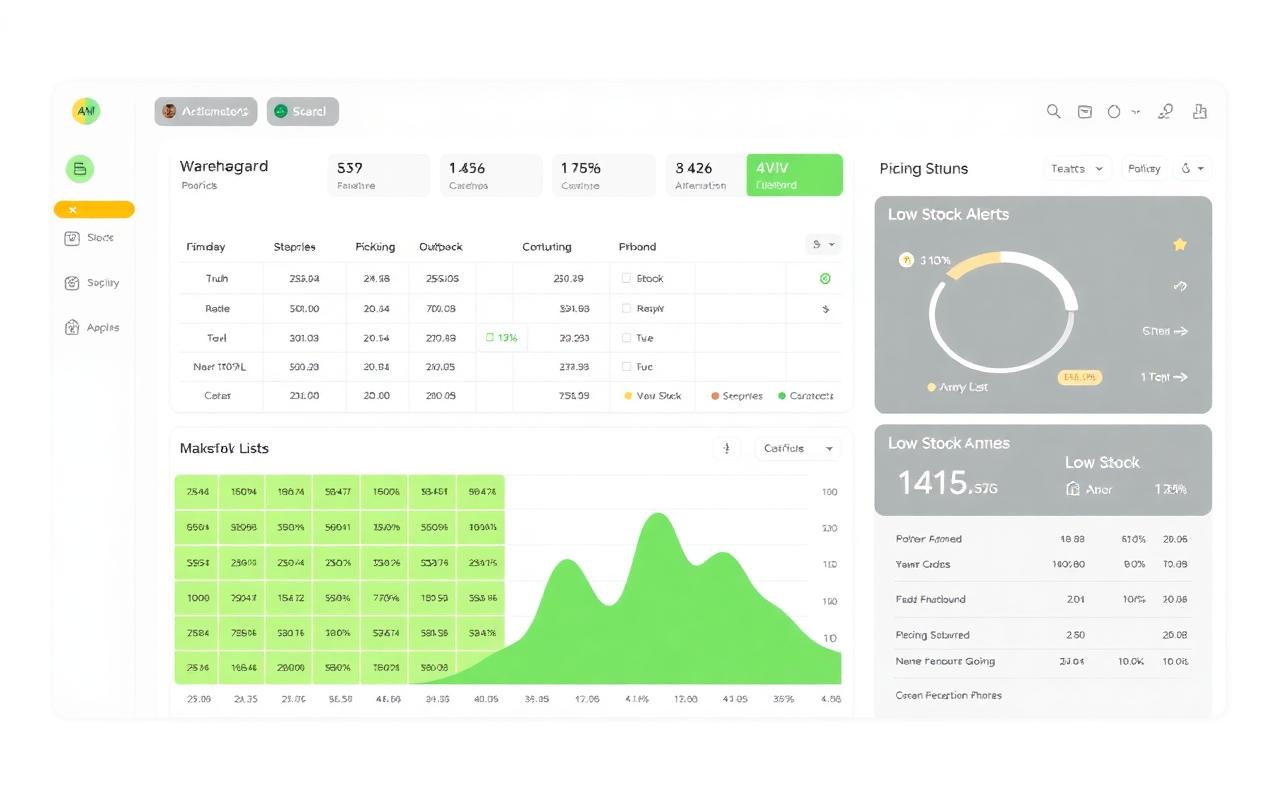Viewport: 1280px width, 800px height.
Task: Expand the Teatts dropdown
Action: (x=1077, y=169)
